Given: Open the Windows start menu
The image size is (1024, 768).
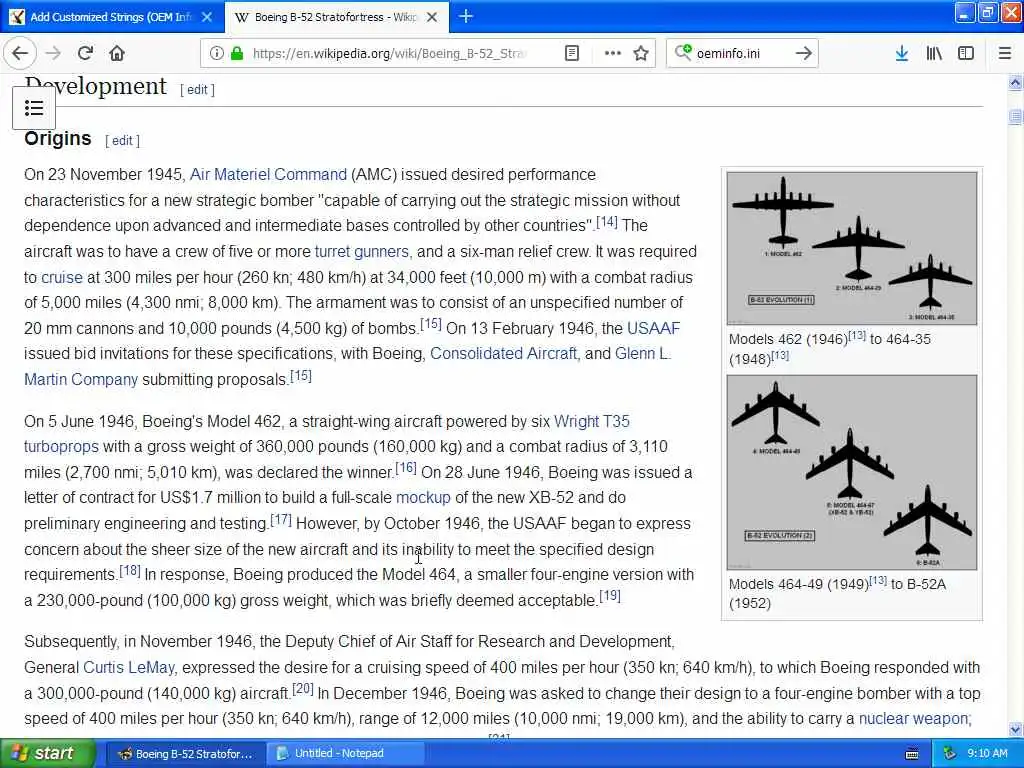Looking at the screenshot, I should click(x=47, y=754).
